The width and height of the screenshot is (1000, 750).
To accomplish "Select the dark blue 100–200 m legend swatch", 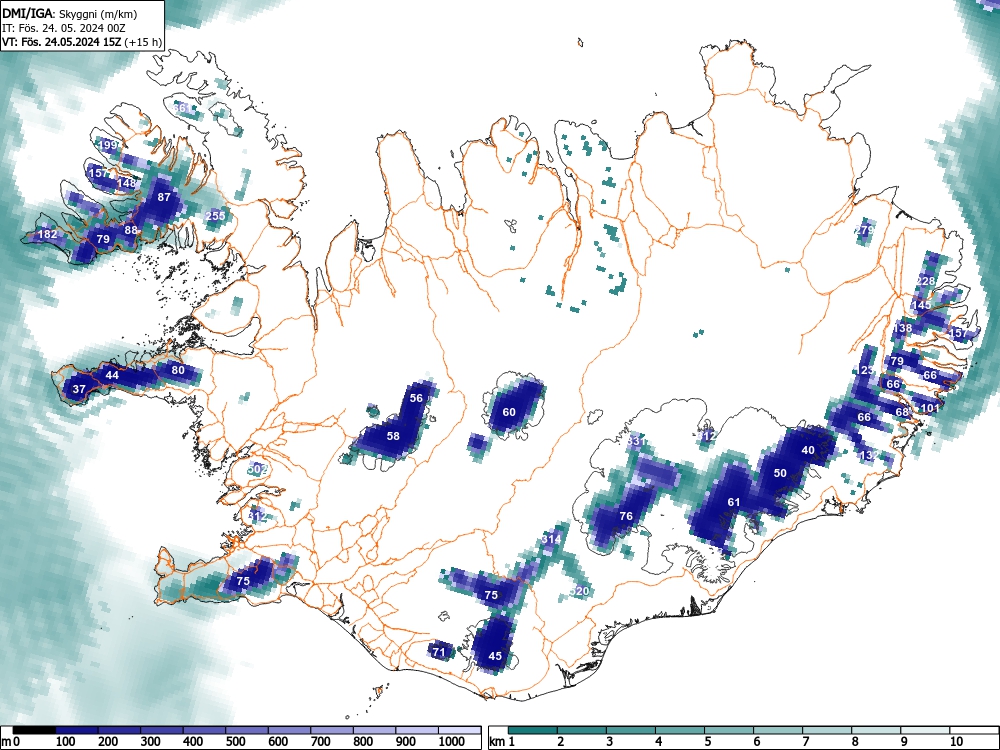I will (77, 729).
